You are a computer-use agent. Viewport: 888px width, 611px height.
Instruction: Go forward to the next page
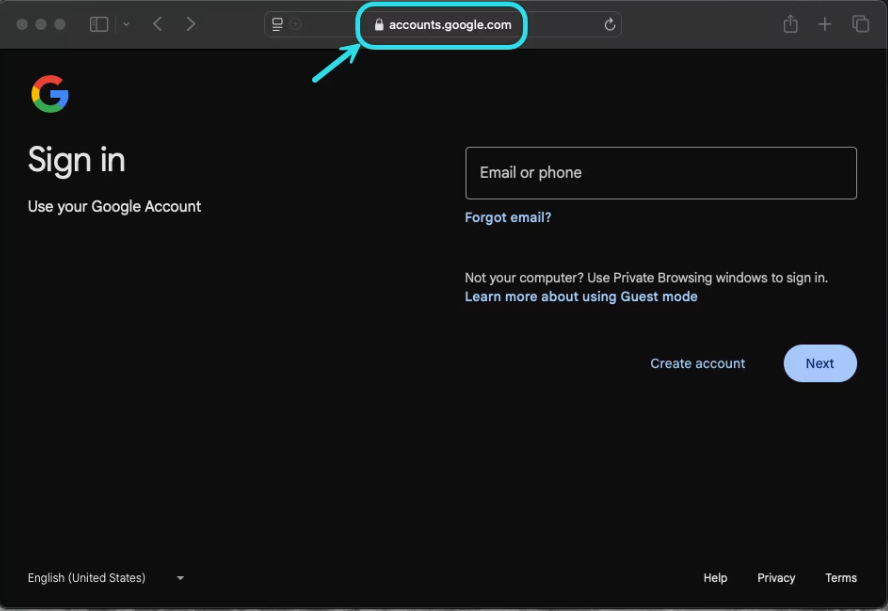[x=191, y=24]
